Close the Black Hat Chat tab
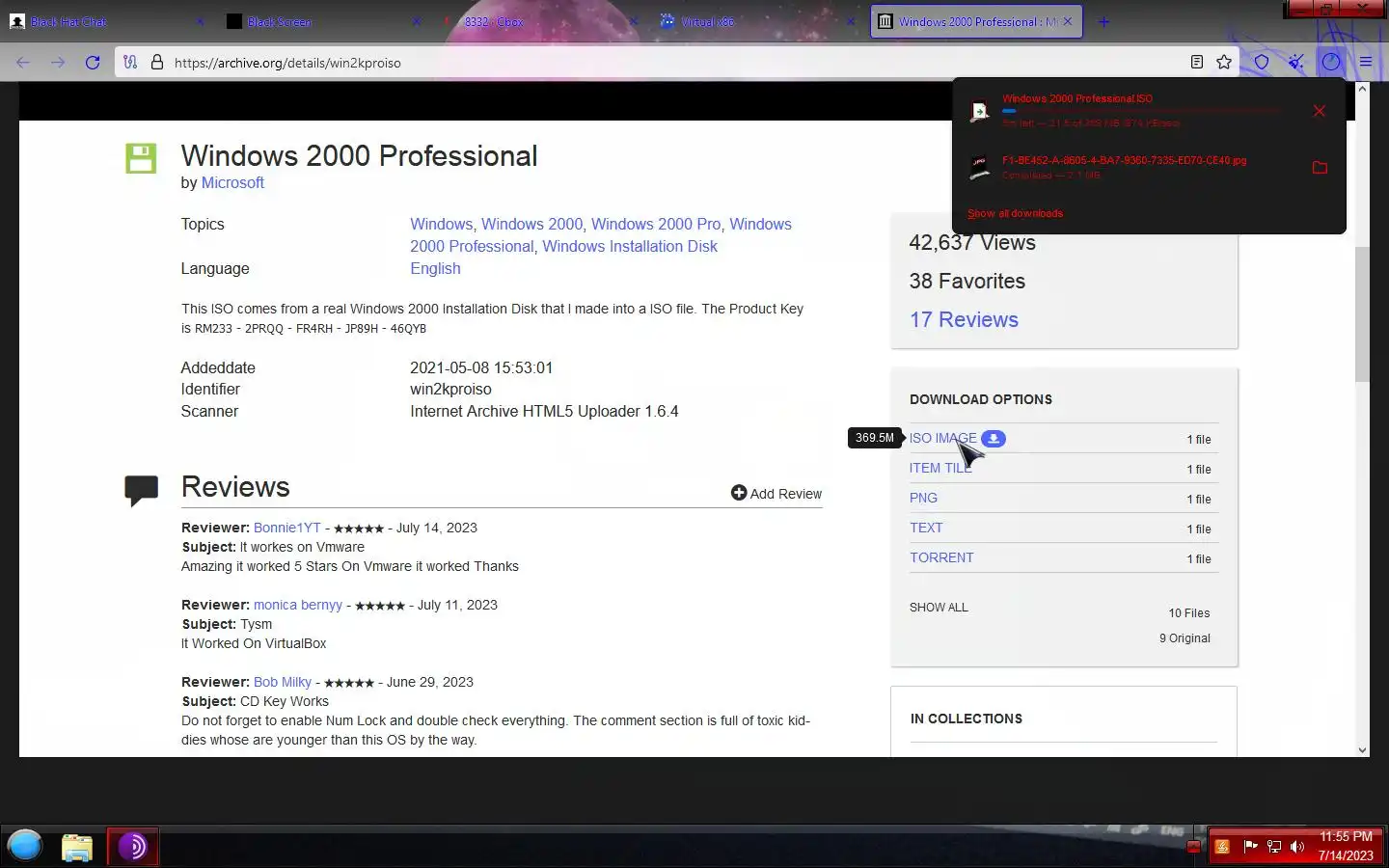1389x868 pixels. tap(200, 21)
